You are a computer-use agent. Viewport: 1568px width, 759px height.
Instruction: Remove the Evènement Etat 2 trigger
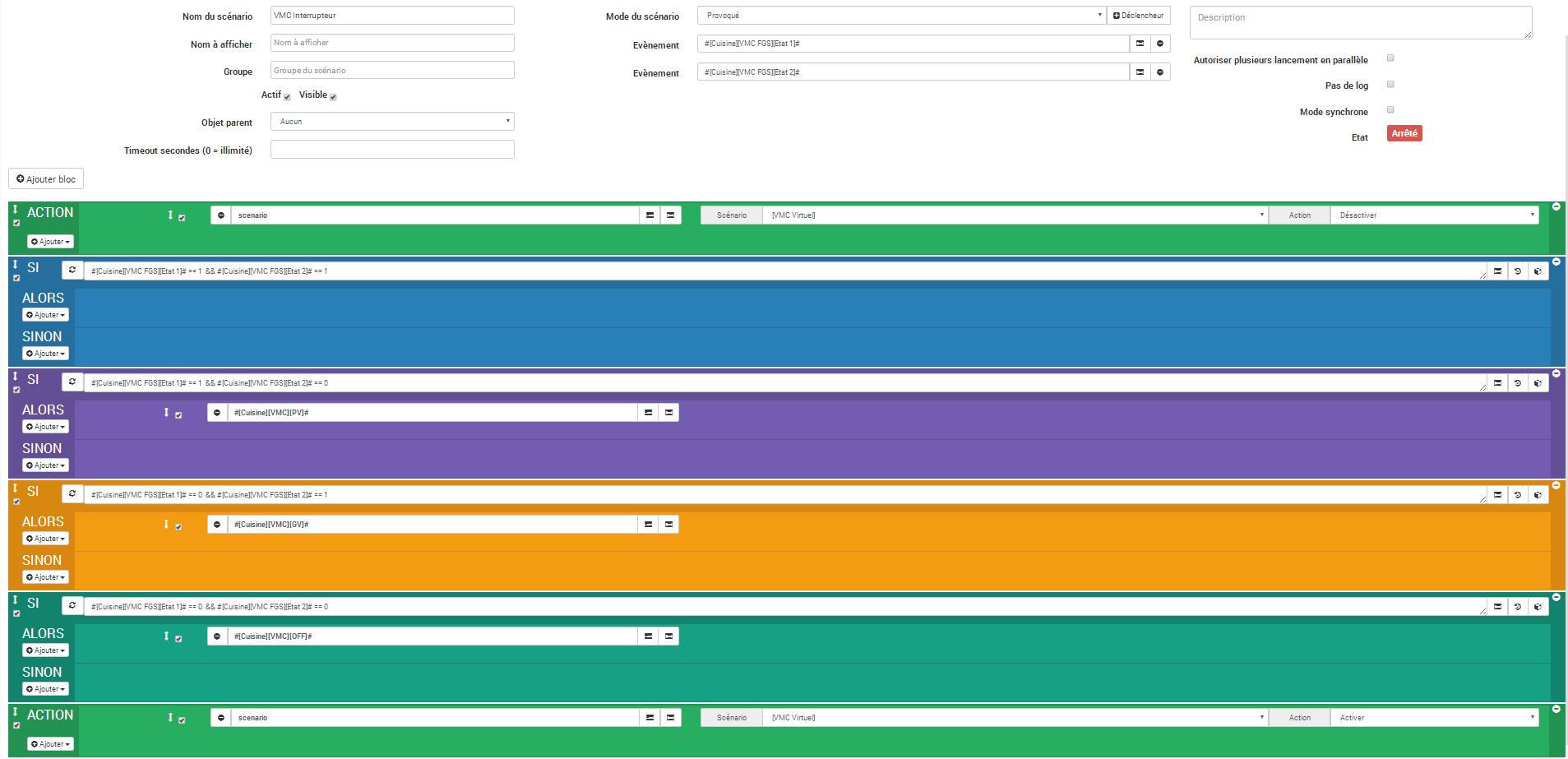tap(1160, 72)
